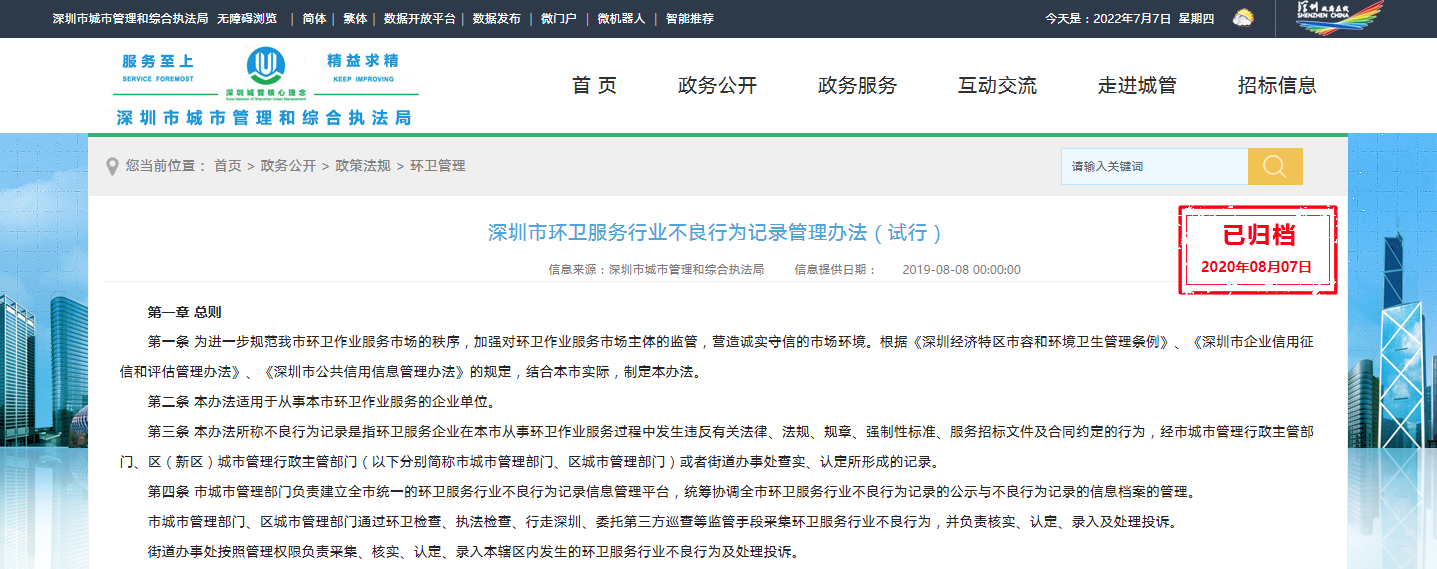Click the weather icon beside the date
Screen dimensions: 1437x569
tap(1242, 18)
